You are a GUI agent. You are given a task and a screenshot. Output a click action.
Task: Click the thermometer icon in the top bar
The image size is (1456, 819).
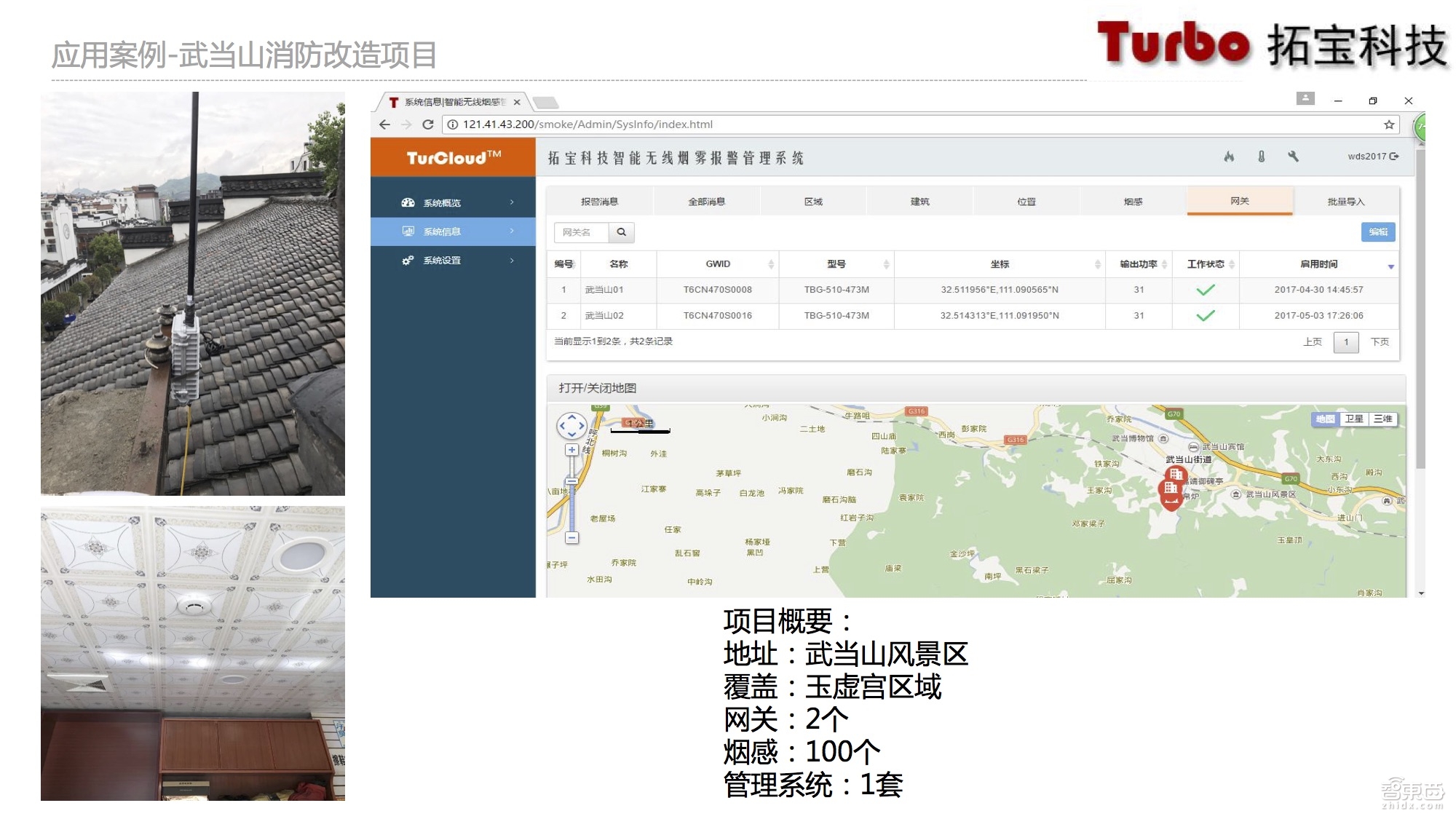[1262, 157]
